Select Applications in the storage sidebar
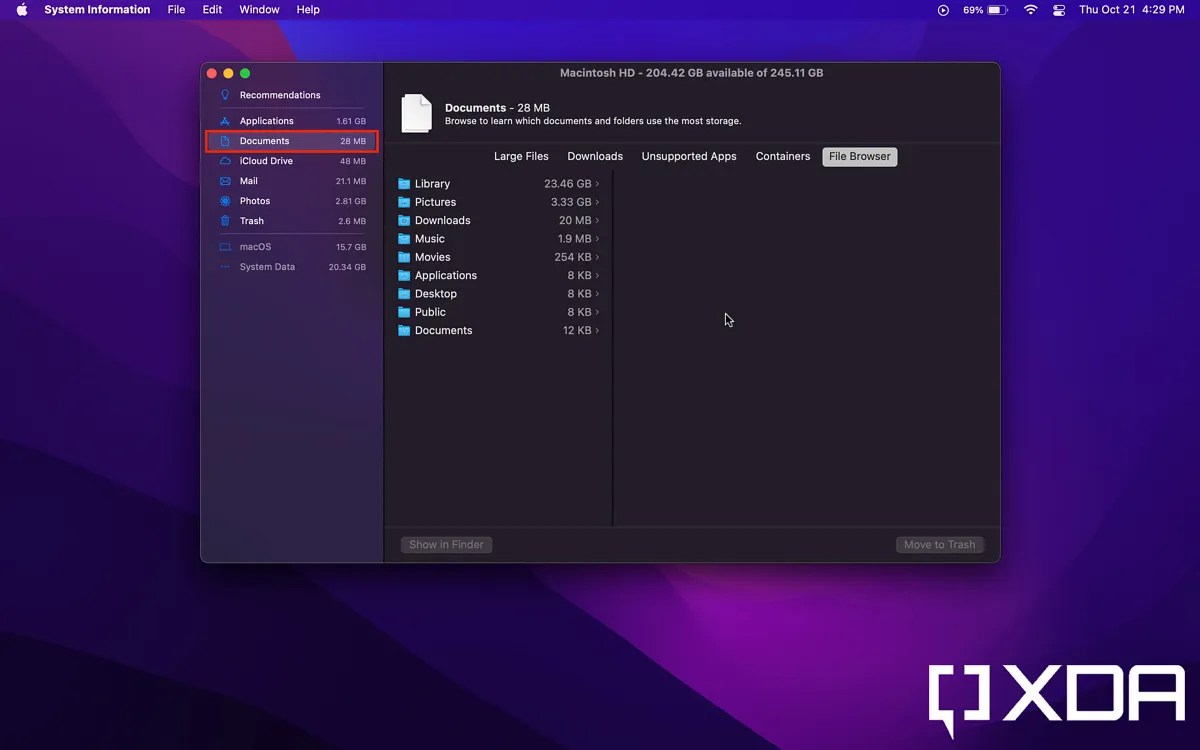This screenshot has height=750, width=1200. [x=266, y=120]
